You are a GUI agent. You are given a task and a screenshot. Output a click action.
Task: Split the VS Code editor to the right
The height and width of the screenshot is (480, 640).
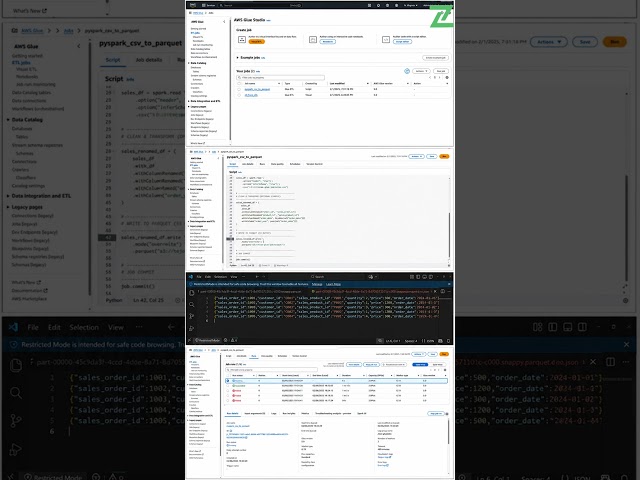(x=442, y=291)
